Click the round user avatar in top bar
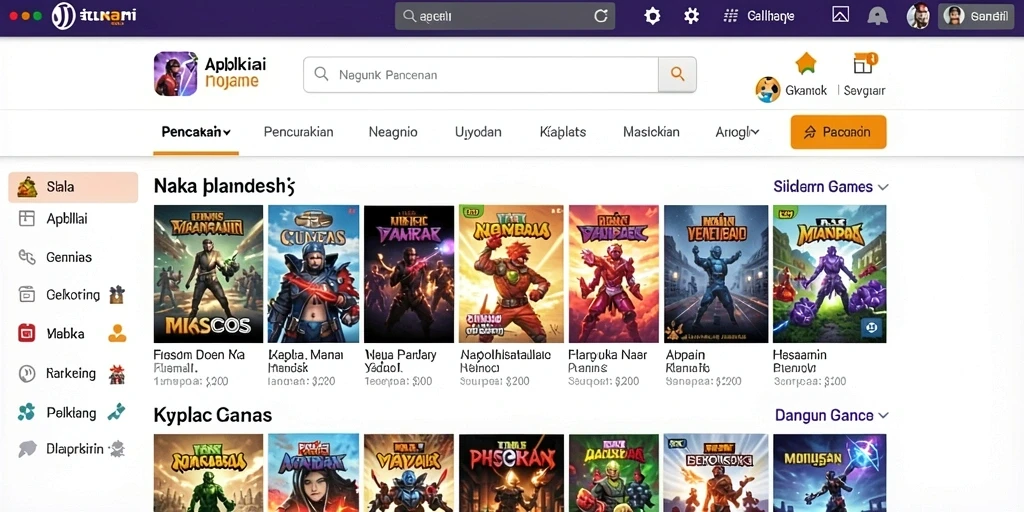This screenshot has width=1024, height=512. pos(918,16)
